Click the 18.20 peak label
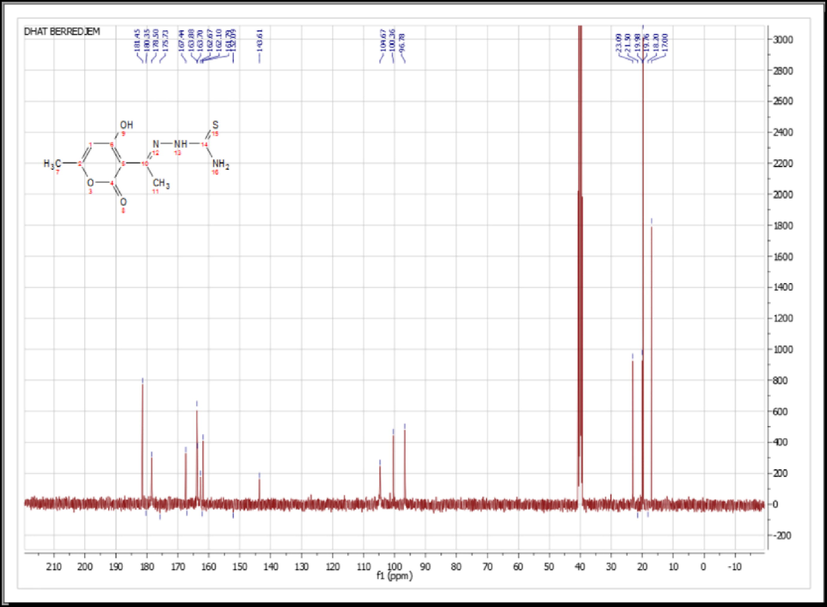 [x=656, y=42]
